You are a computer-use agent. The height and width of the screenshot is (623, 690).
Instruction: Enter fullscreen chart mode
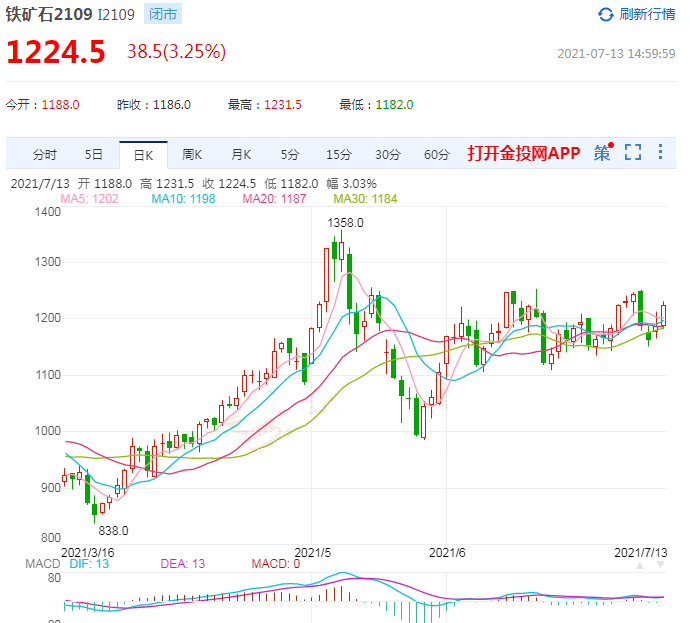point(632,153)
